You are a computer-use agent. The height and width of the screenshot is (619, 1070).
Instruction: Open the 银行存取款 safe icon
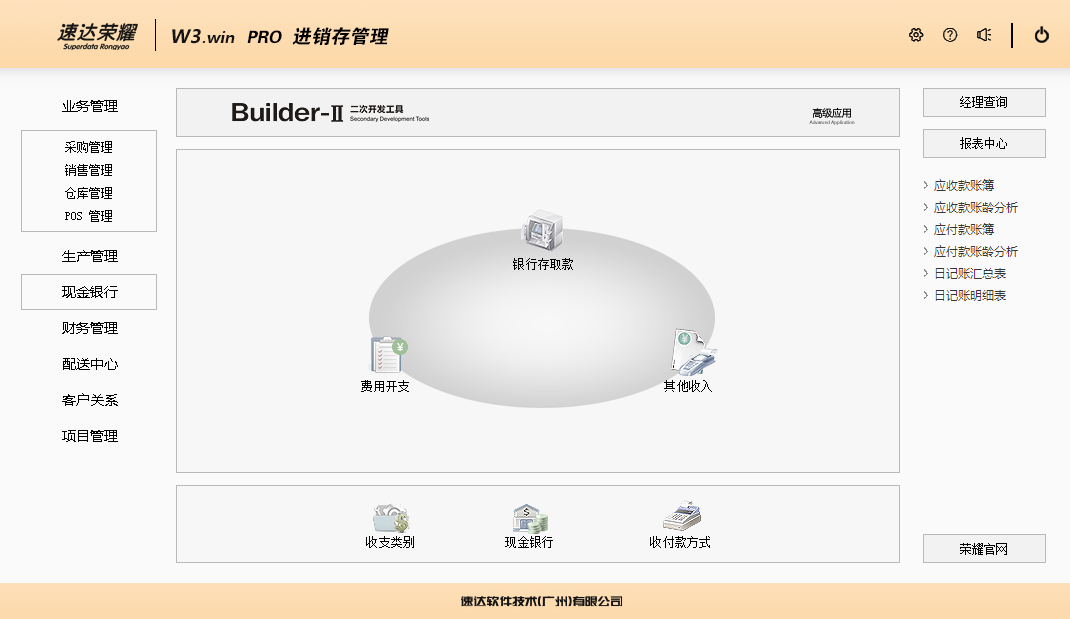click(542, 232)
